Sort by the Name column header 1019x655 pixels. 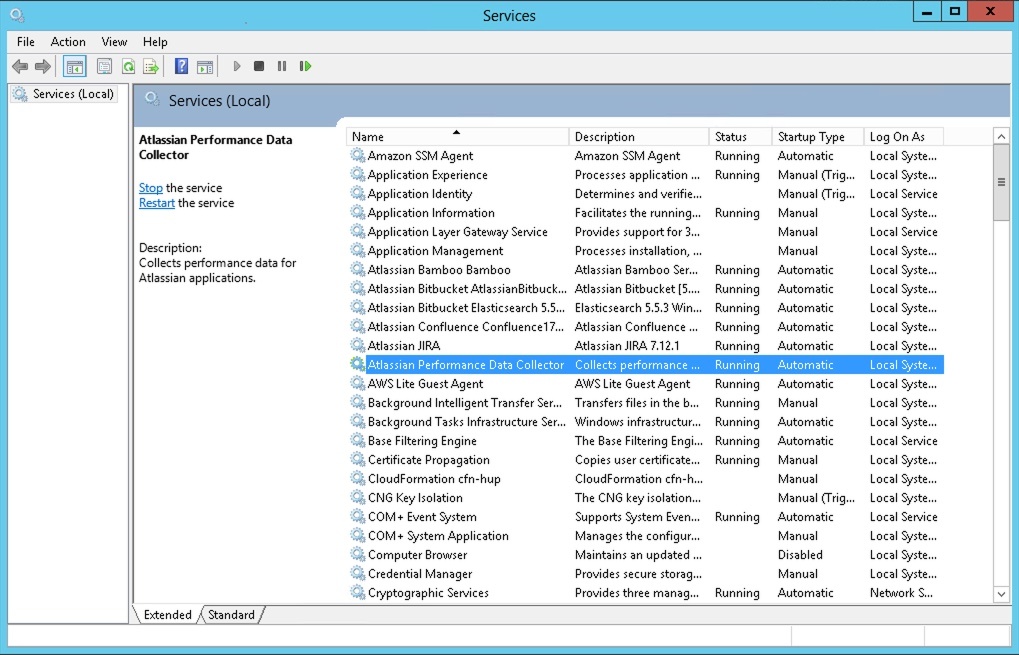coord(458,136)
